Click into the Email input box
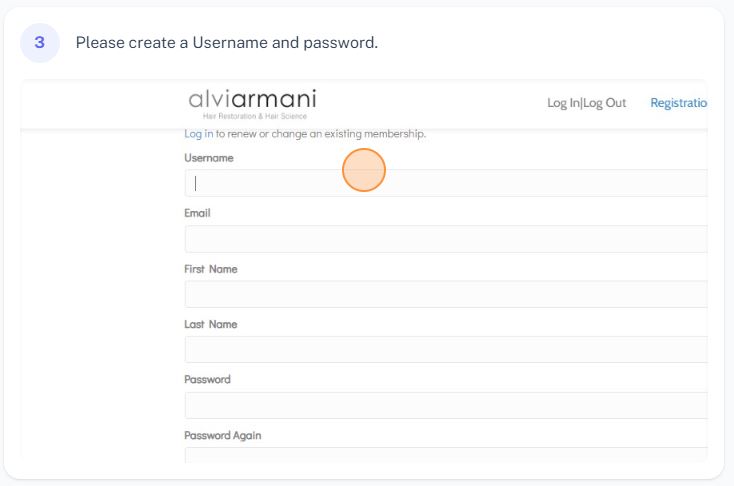The image size is (734, 486). 445,239
